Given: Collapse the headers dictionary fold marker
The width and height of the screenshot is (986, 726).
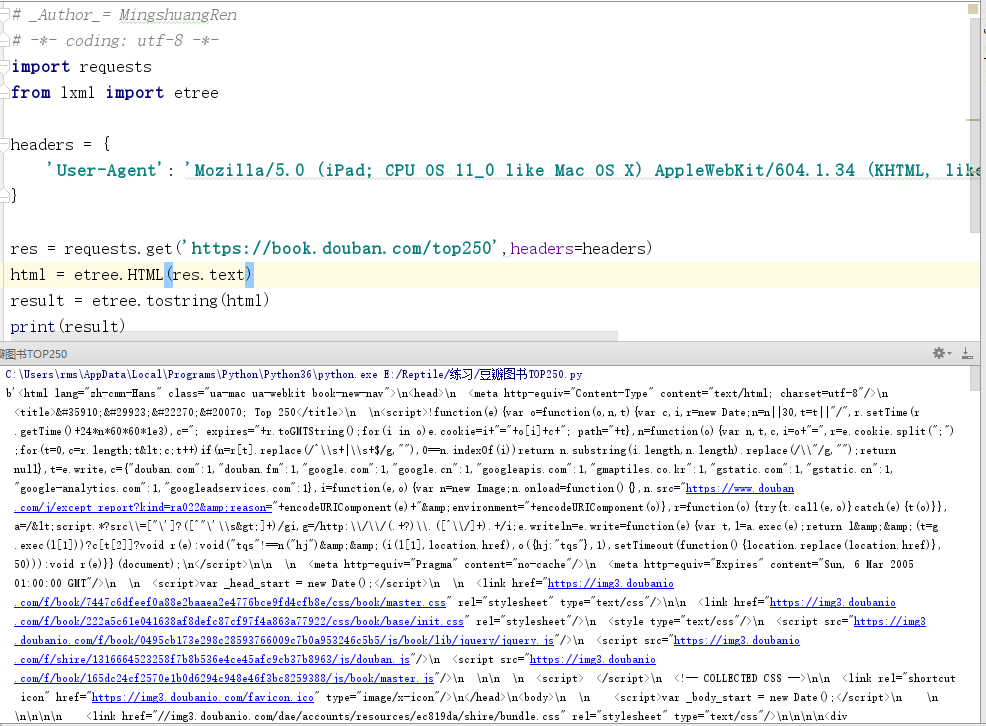Looking at the screenshot, I should (5, 145).
